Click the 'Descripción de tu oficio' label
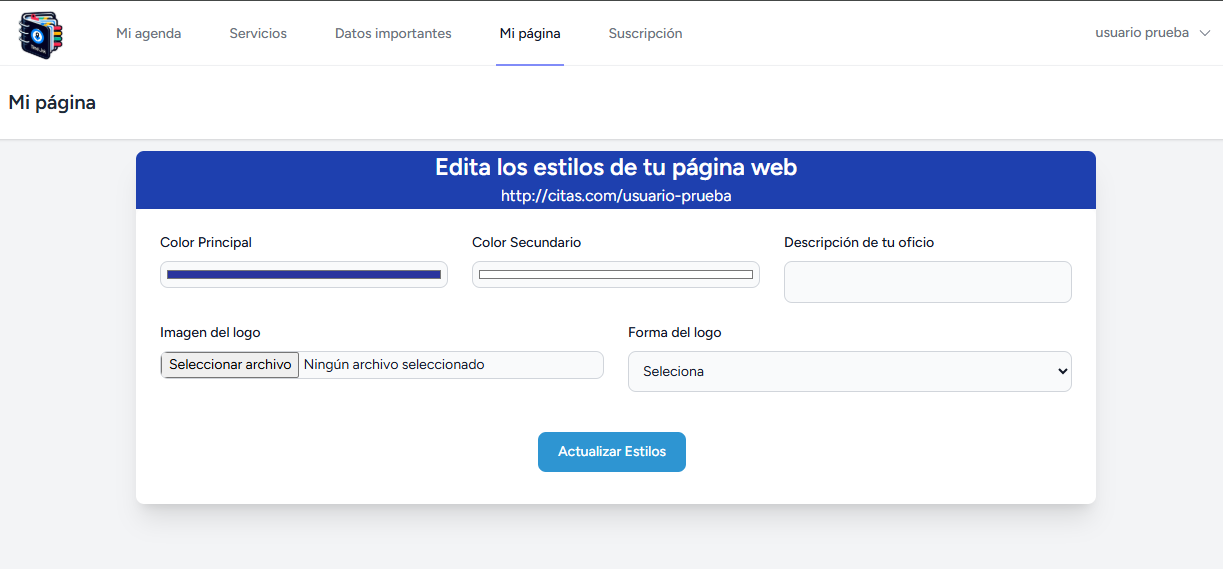Screen dimensions: 1223x569 click(859, 243)
